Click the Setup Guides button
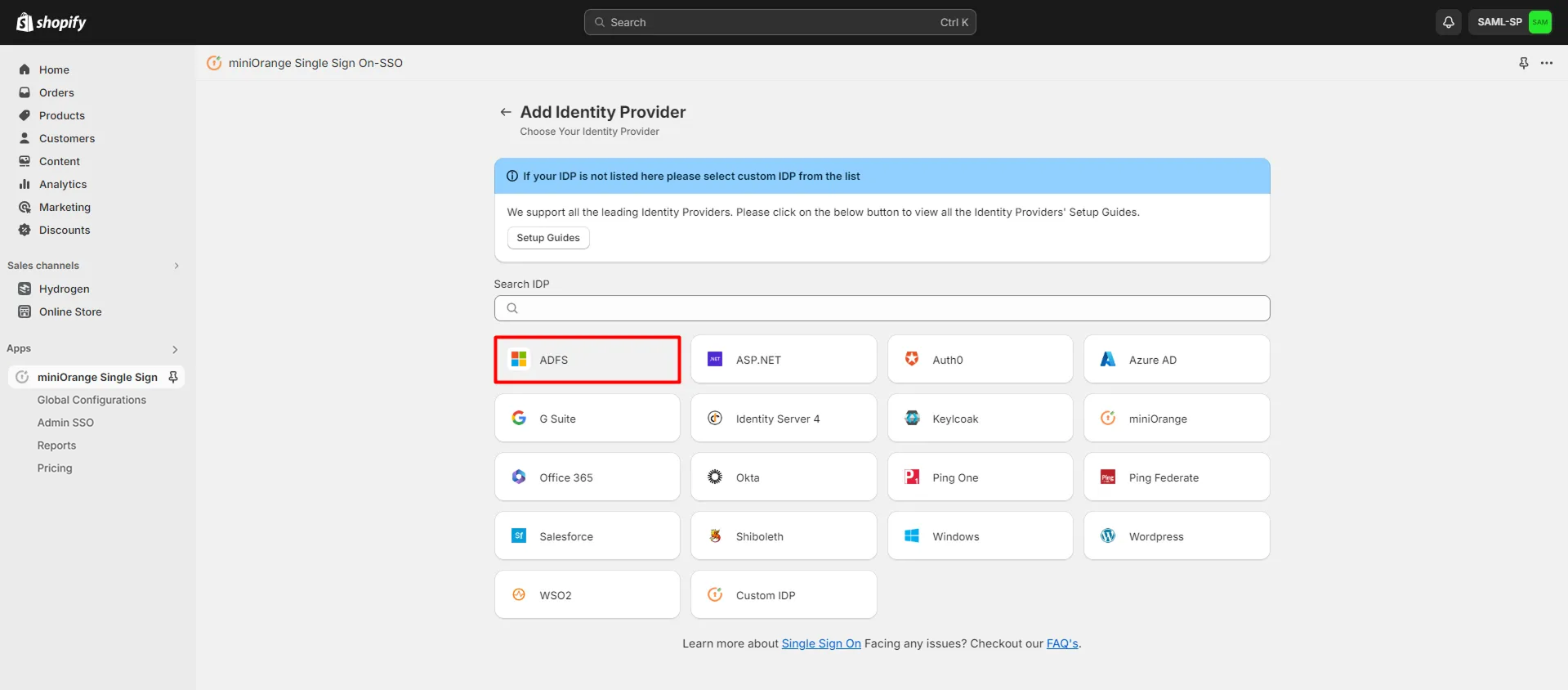This screenshot has width=1568, height=690. (x=548, y=238)
